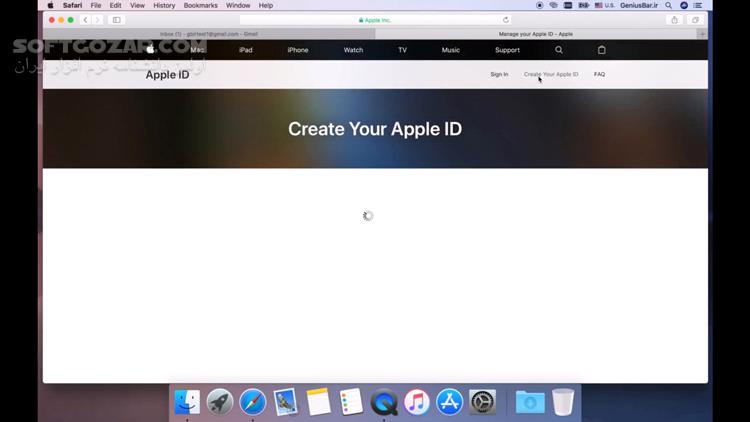Screen dimensions: 750x422
Task: Open the U.S. input source menu
Action: click(605, 6)
